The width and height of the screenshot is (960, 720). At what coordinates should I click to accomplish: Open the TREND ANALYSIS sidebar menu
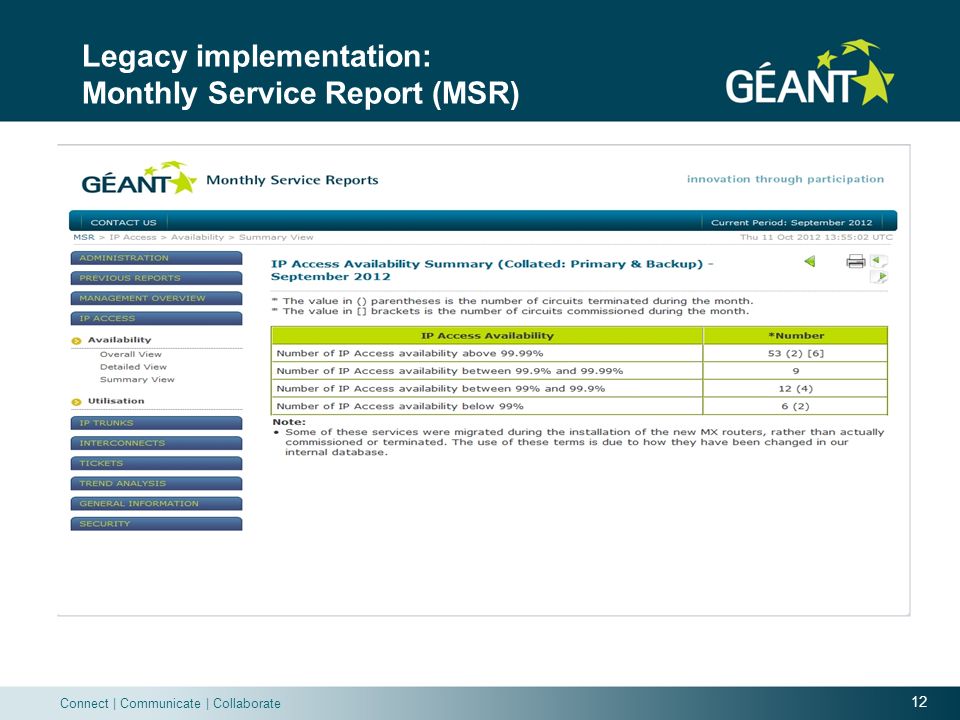(156, 484)
